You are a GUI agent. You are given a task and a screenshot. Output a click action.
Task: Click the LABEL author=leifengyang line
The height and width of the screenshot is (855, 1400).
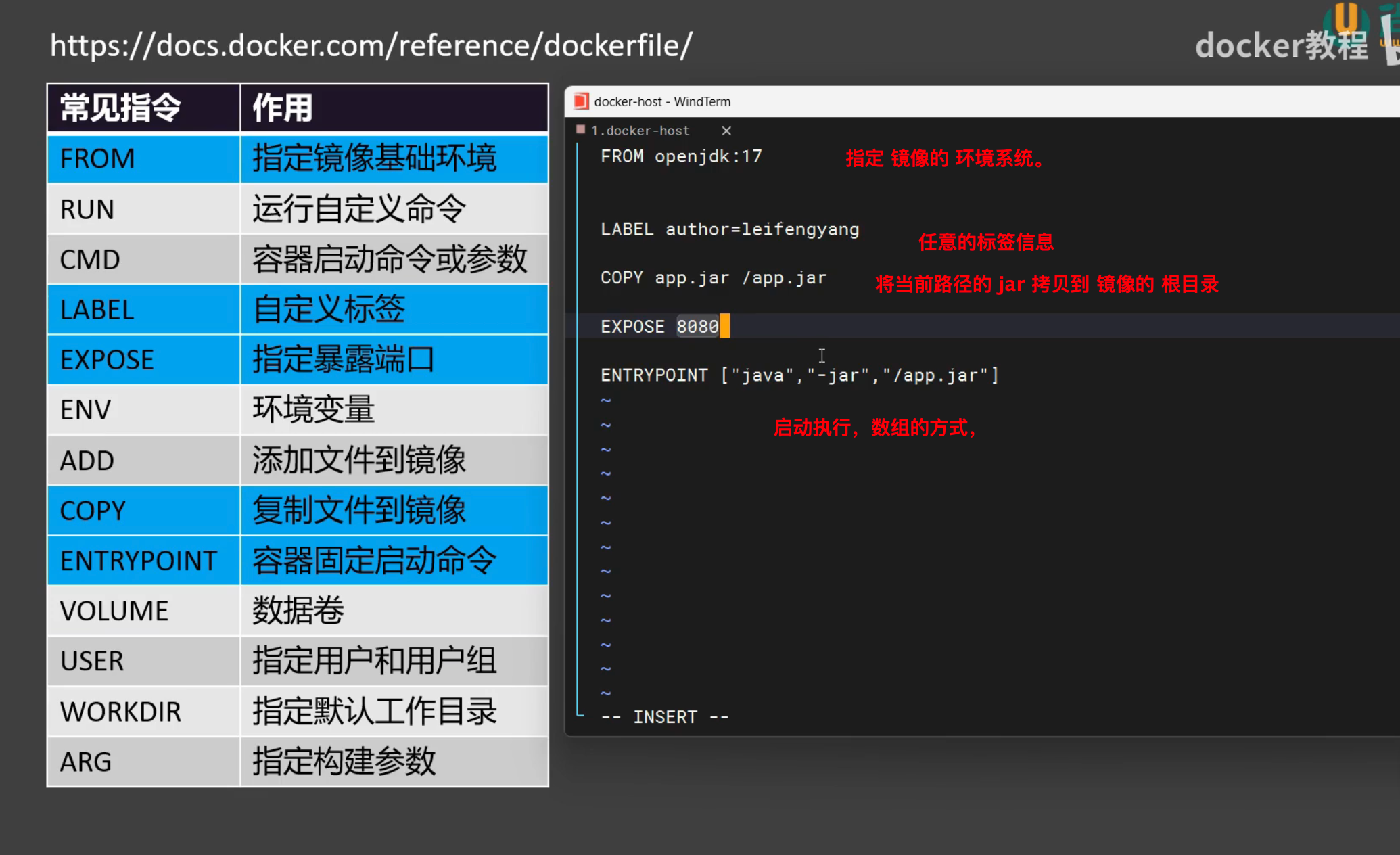pyautogui.click(x=729, y=230)
